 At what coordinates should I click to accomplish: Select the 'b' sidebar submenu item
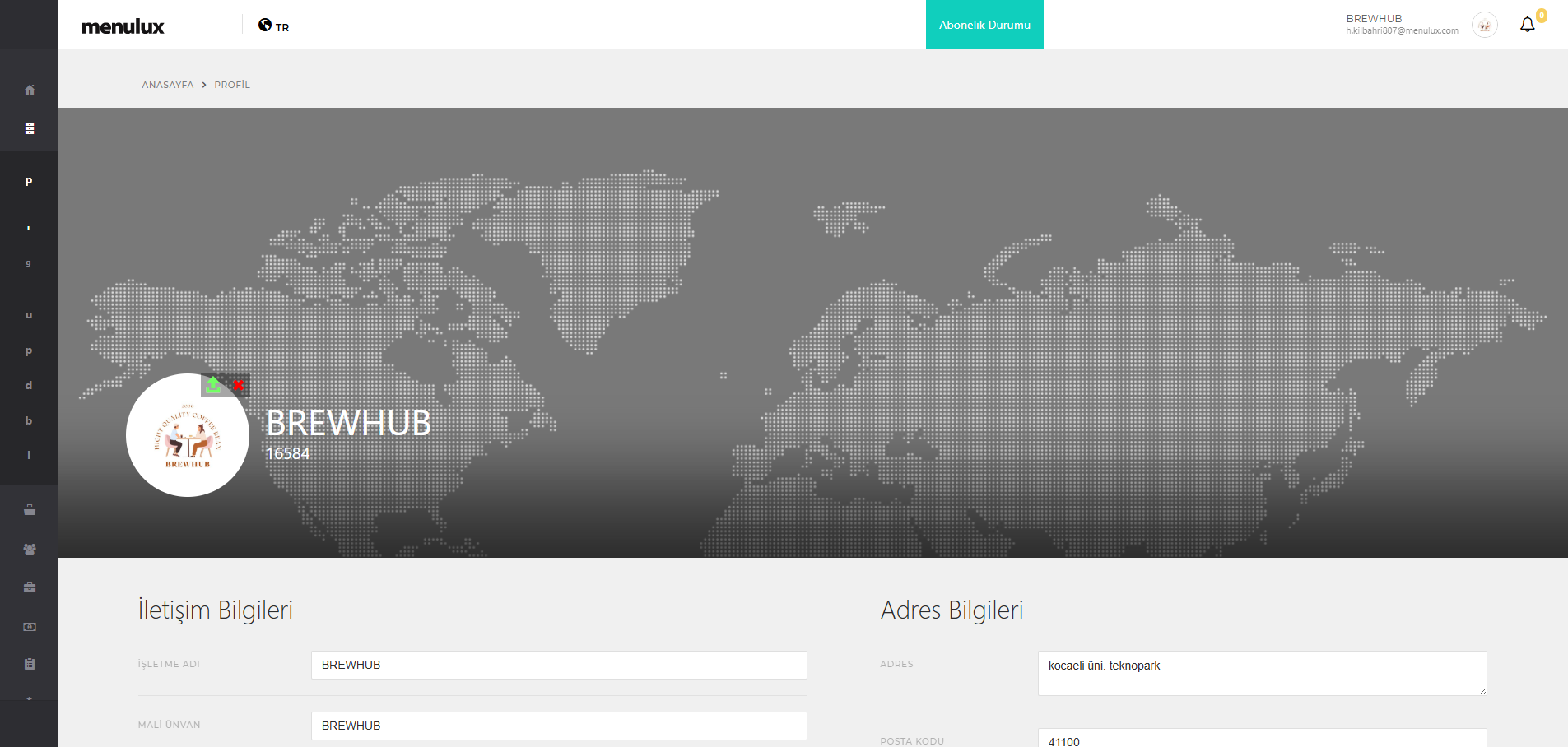click(29, 420)
